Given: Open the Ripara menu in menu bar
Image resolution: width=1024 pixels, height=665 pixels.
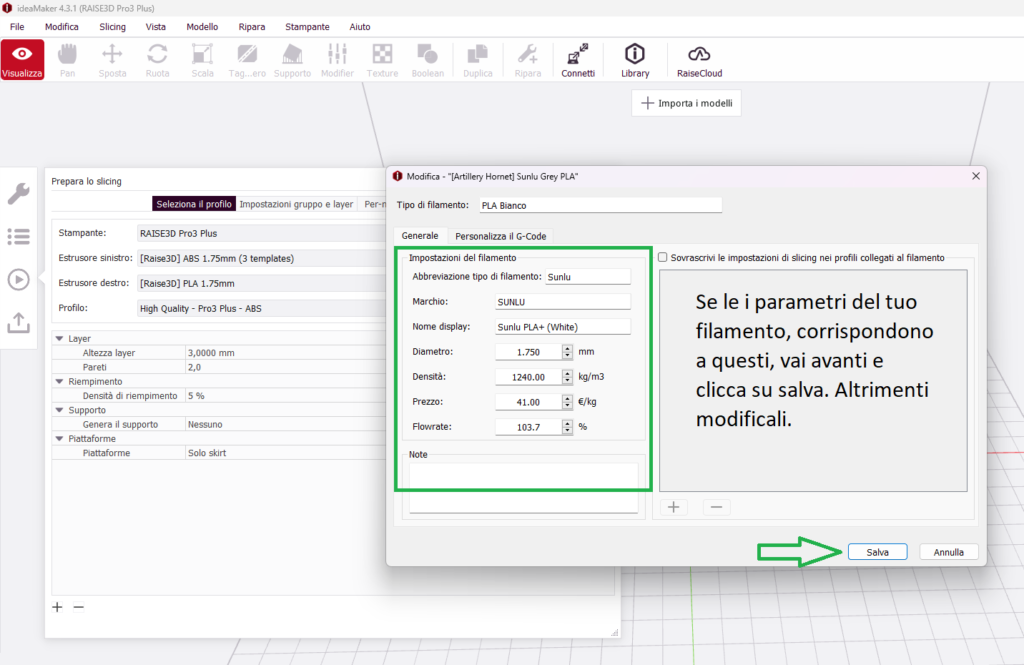Looking at the screenshot, I should [x=251, y=27].
